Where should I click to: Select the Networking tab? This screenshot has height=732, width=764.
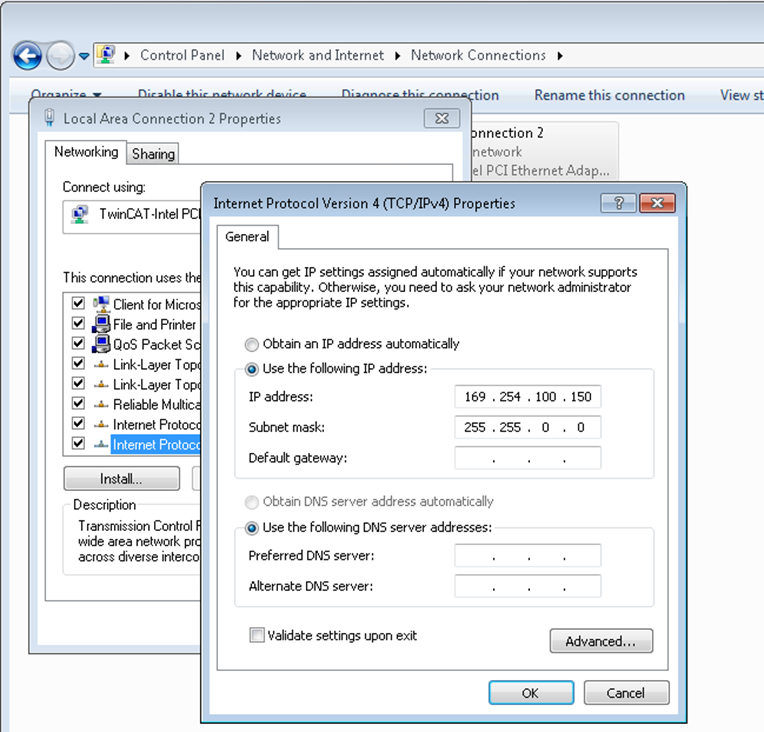click(86, 152)
